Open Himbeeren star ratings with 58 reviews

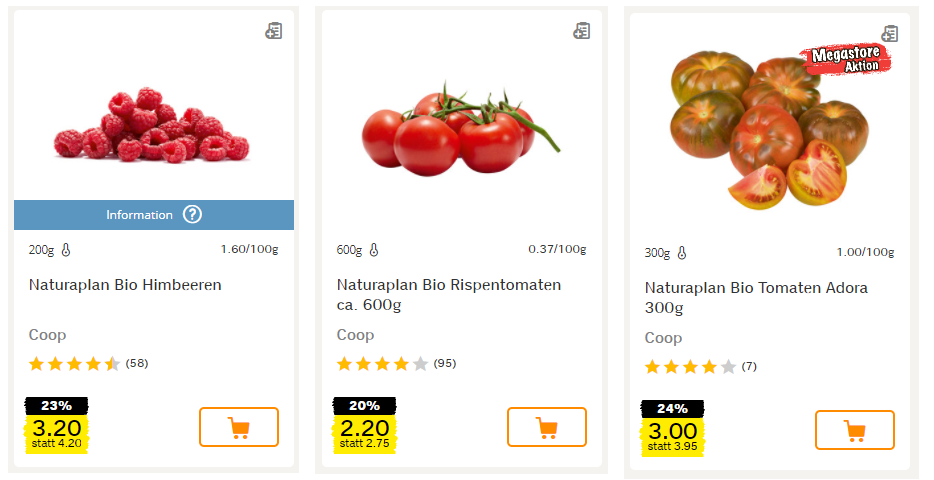(88, 363)
